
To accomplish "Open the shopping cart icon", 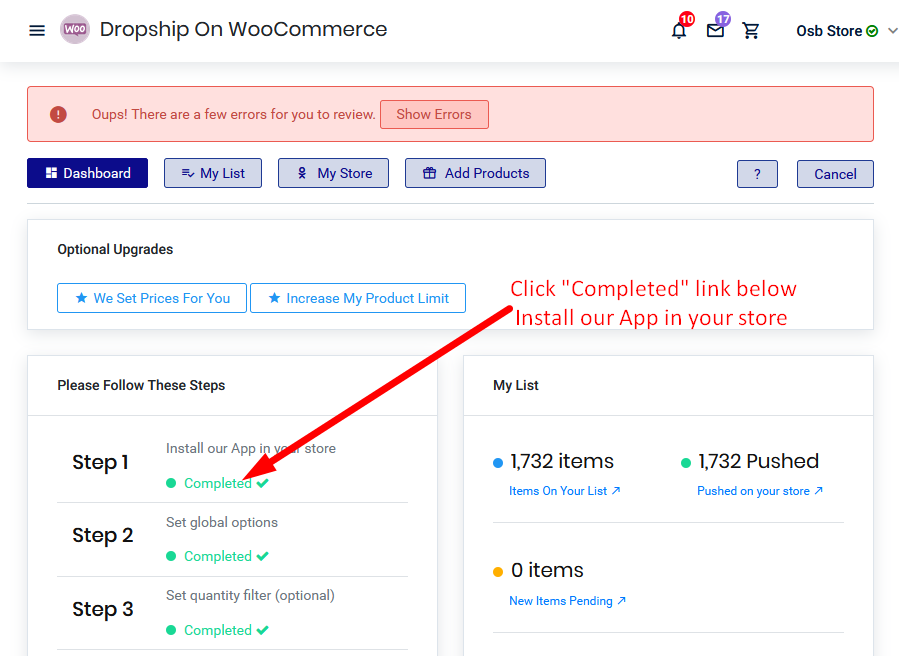I will [x=751, y=30].
